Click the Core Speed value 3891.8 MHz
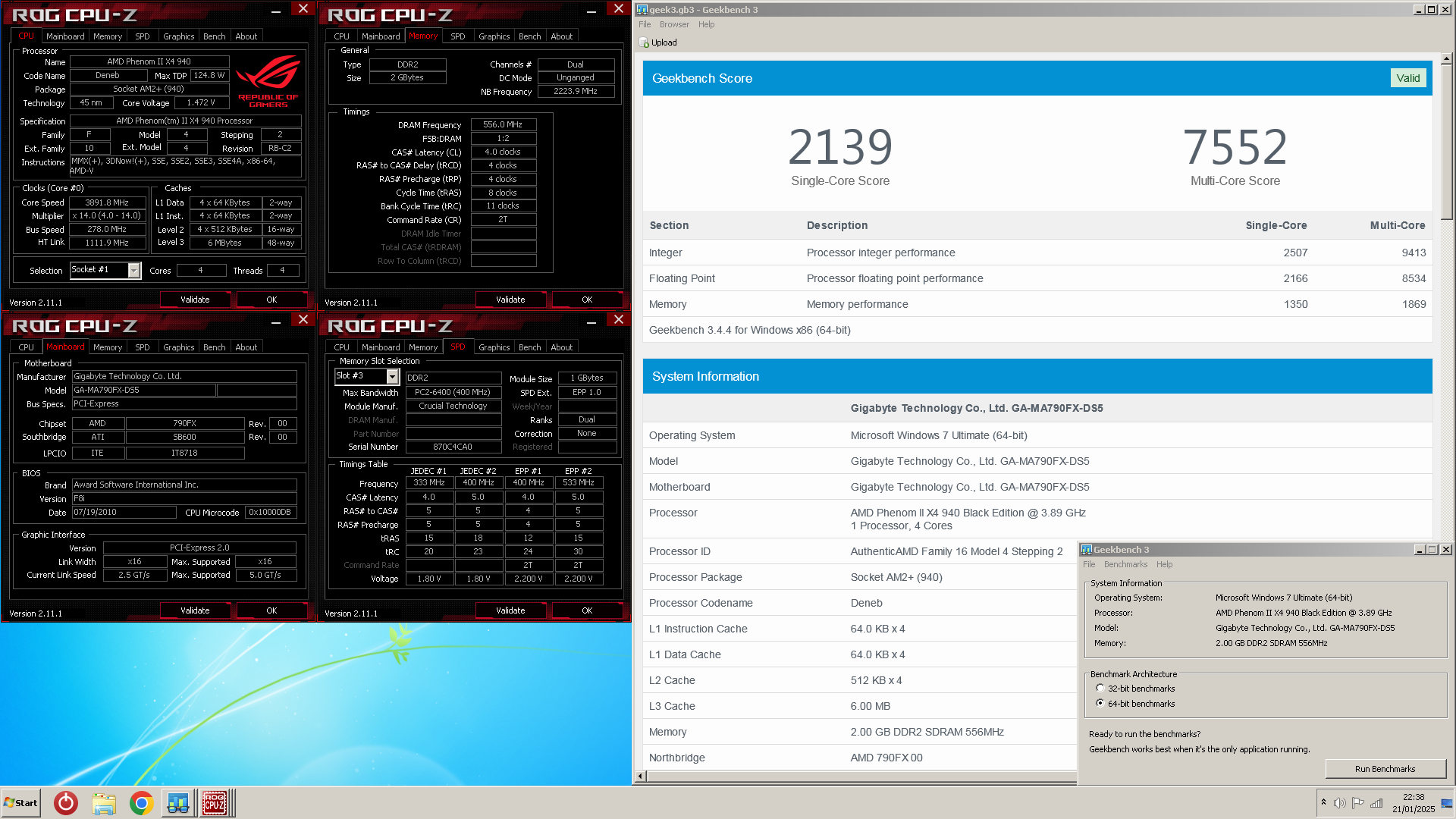This screenshot has width=1456, height=819. pyautogui.click(x=107, y=202)
